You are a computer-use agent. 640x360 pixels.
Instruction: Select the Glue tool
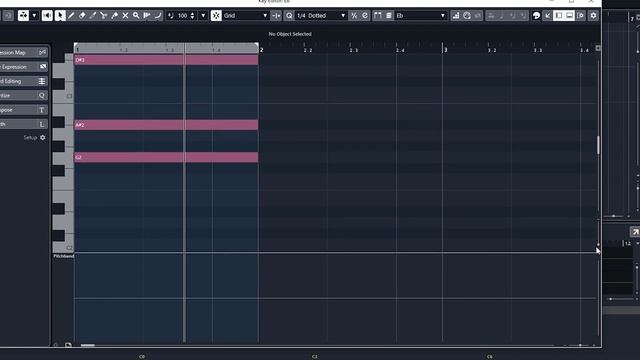[115, 16]
